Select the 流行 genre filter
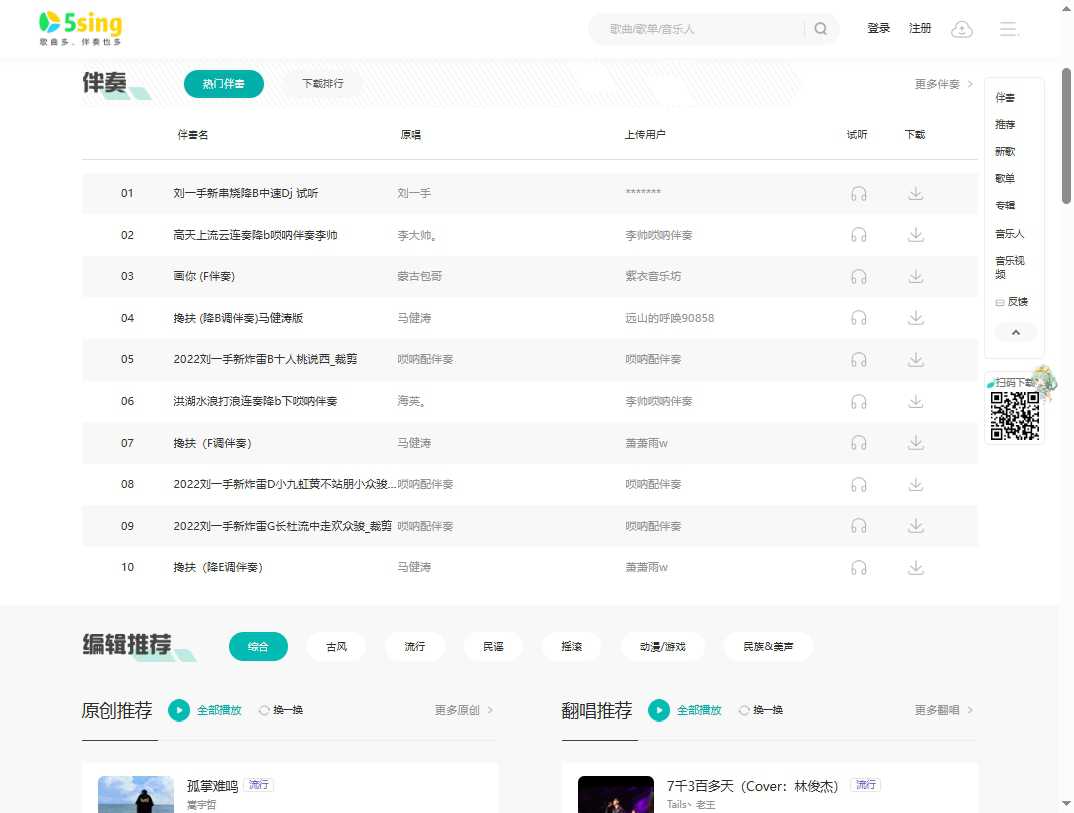1074x813 pixels. [414, 647]
